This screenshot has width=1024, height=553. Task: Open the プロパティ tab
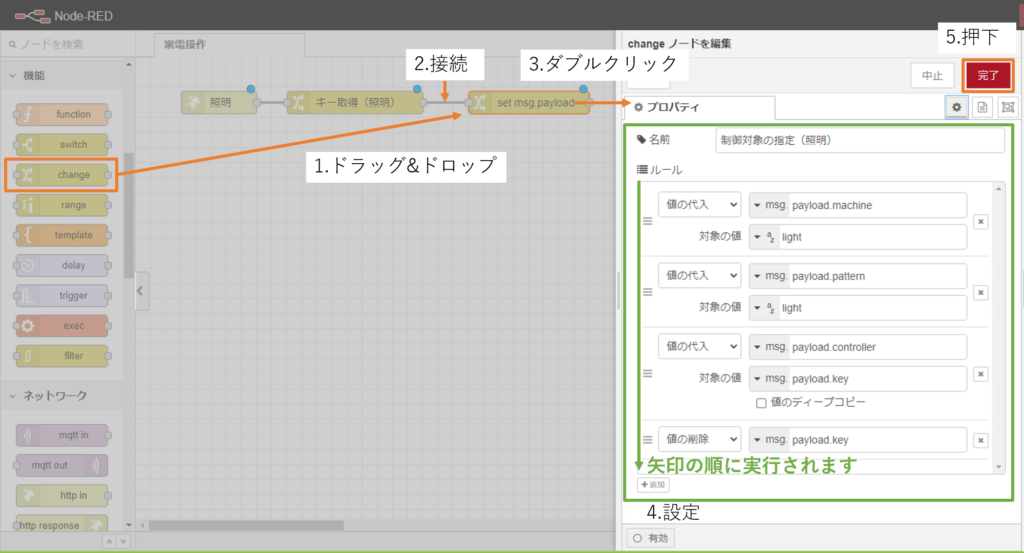[700, 107]
